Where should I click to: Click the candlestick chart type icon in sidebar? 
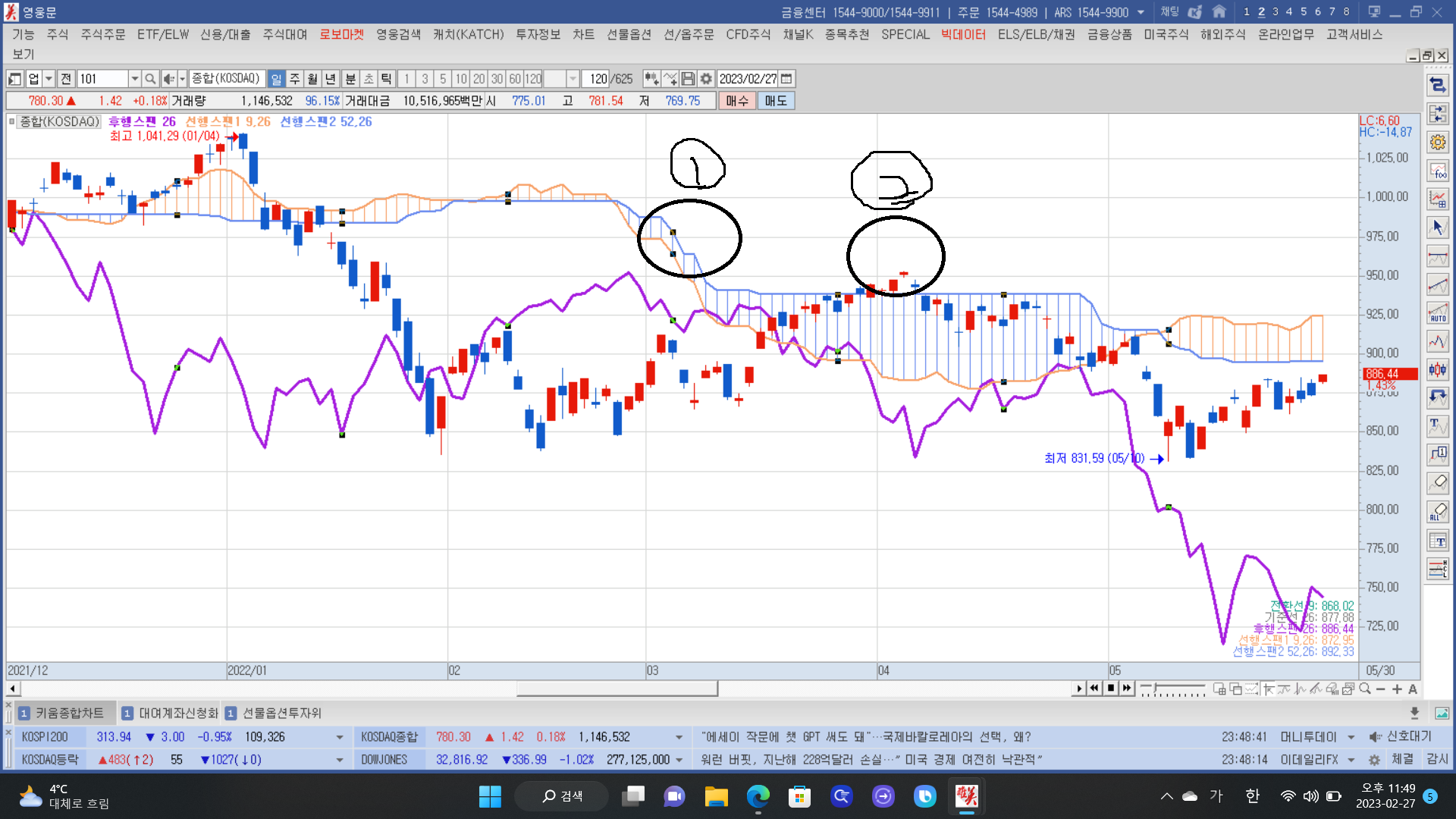point(1437,369)
